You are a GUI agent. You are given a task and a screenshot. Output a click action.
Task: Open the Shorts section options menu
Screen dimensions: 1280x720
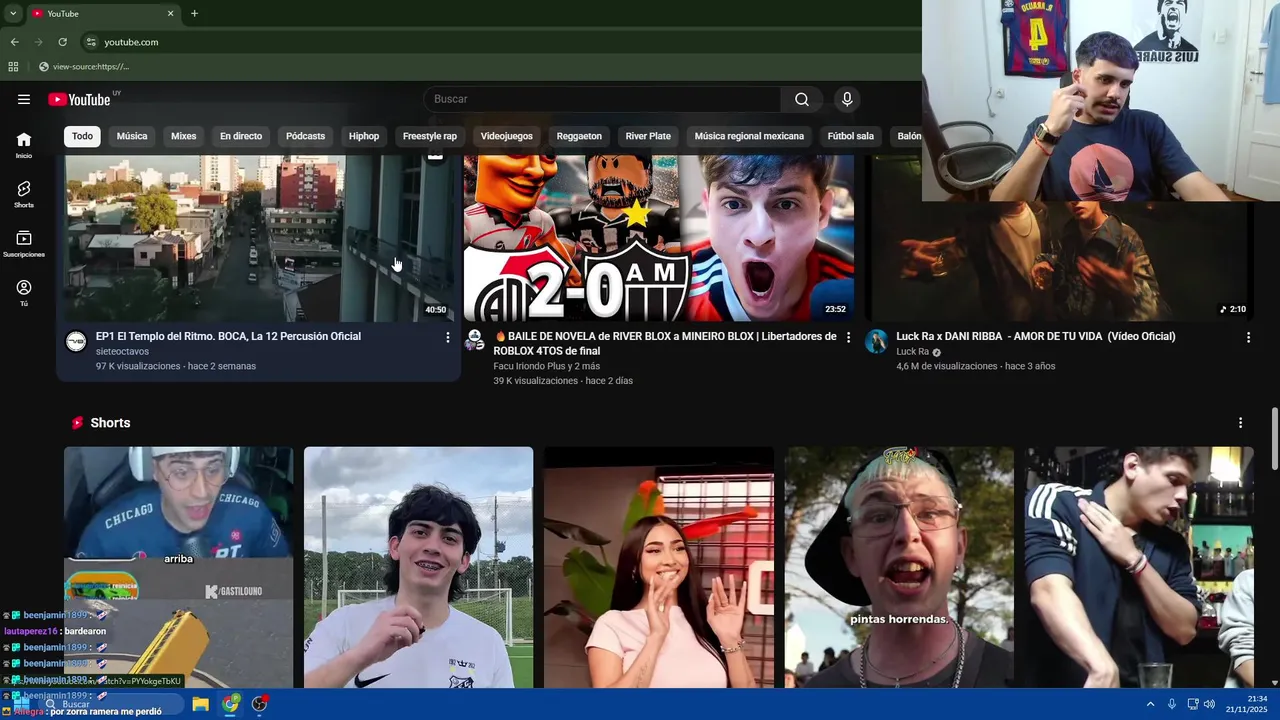[x=1240, y=423]
